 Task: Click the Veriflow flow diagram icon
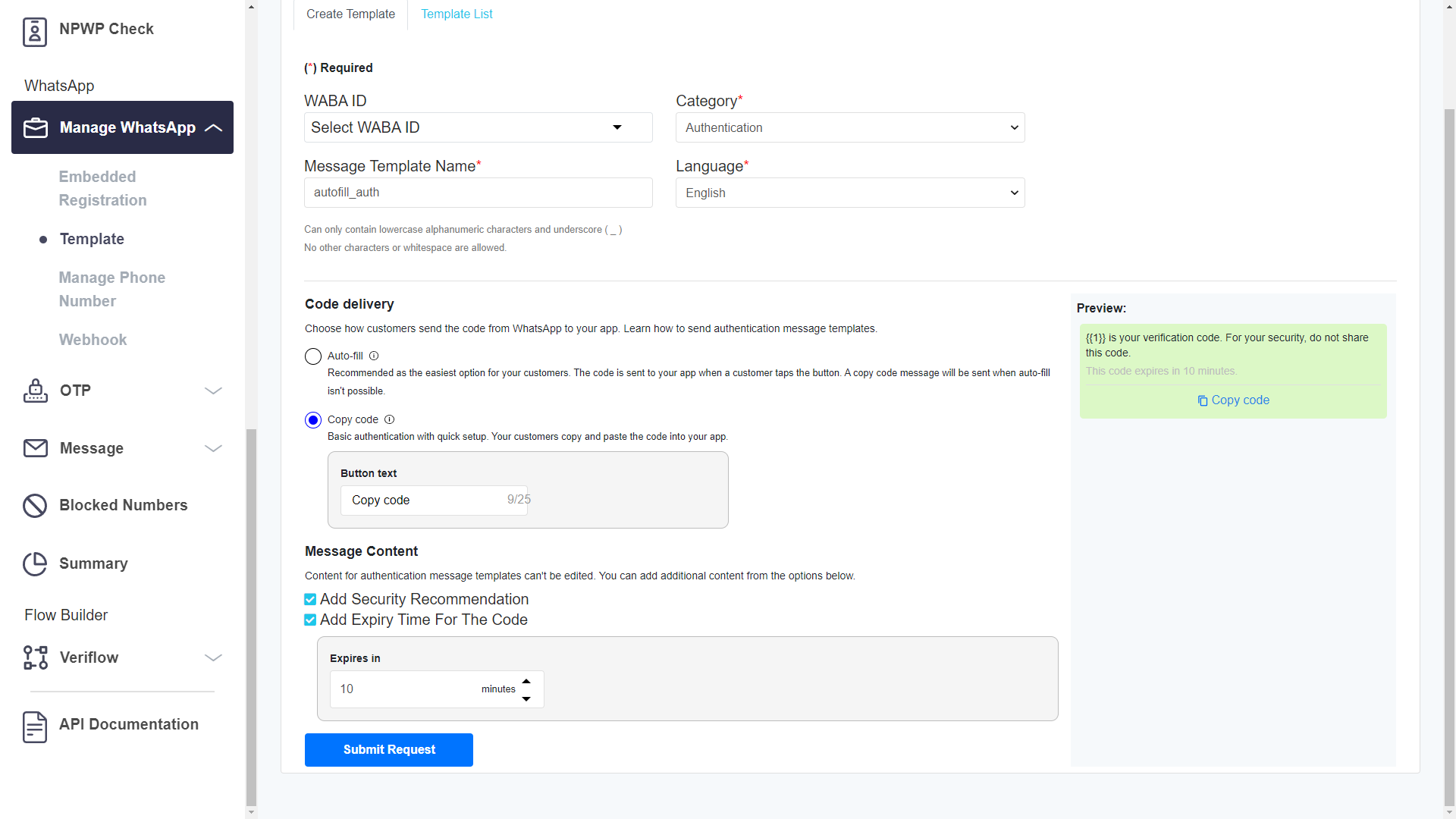pyautogui.click(x=35, y=657)
